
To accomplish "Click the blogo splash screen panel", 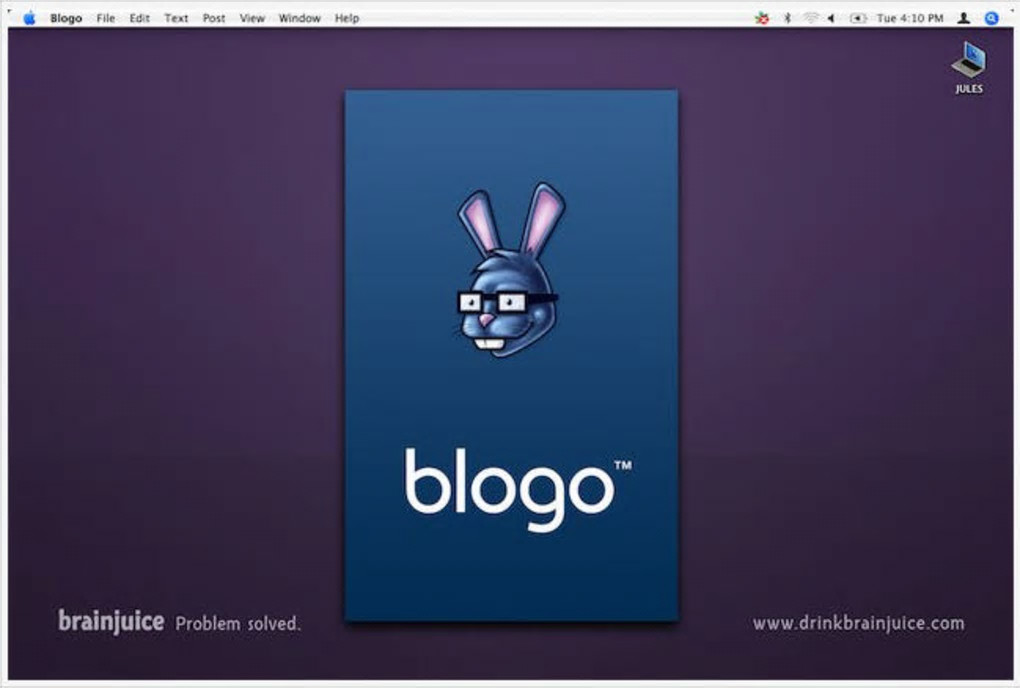I will tap(511, 355).
